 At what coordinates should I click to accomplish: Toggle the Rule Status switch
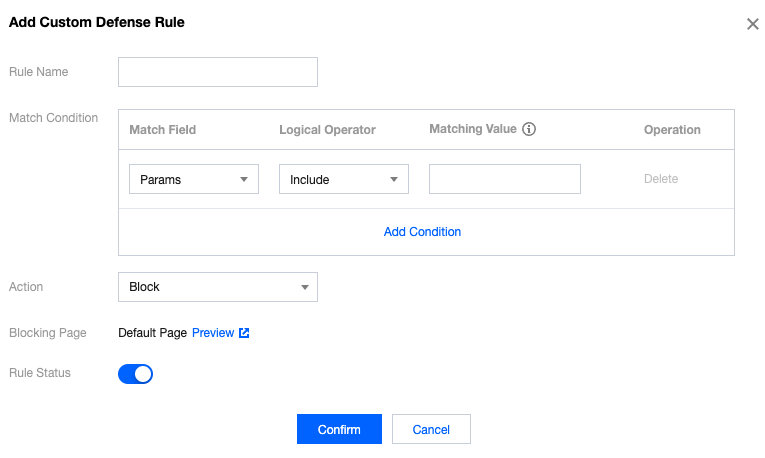[135, 374]
